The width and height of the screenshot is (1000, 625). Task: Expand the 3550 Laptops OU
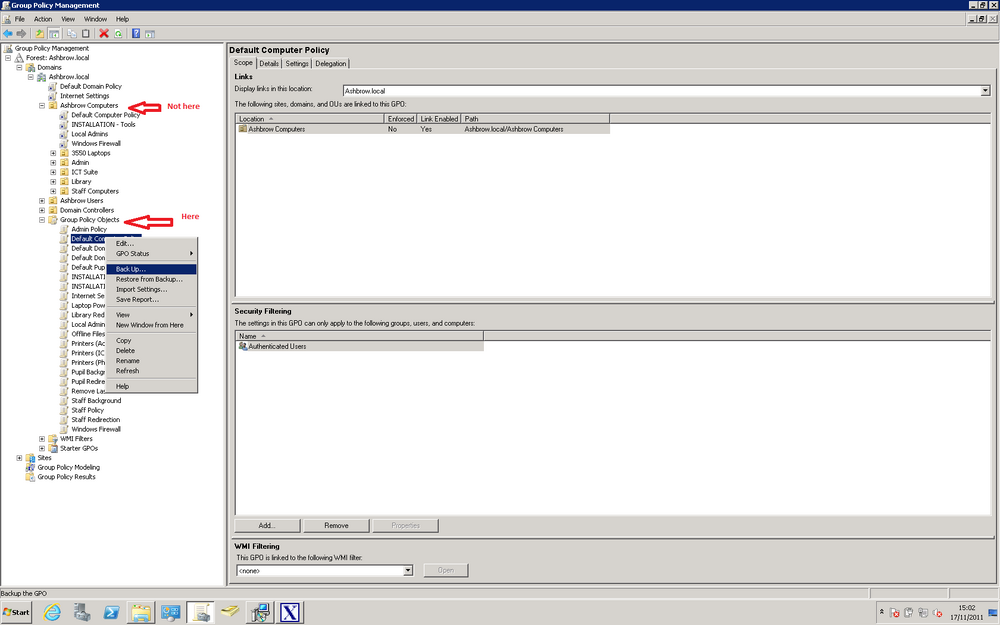(54, 153)
